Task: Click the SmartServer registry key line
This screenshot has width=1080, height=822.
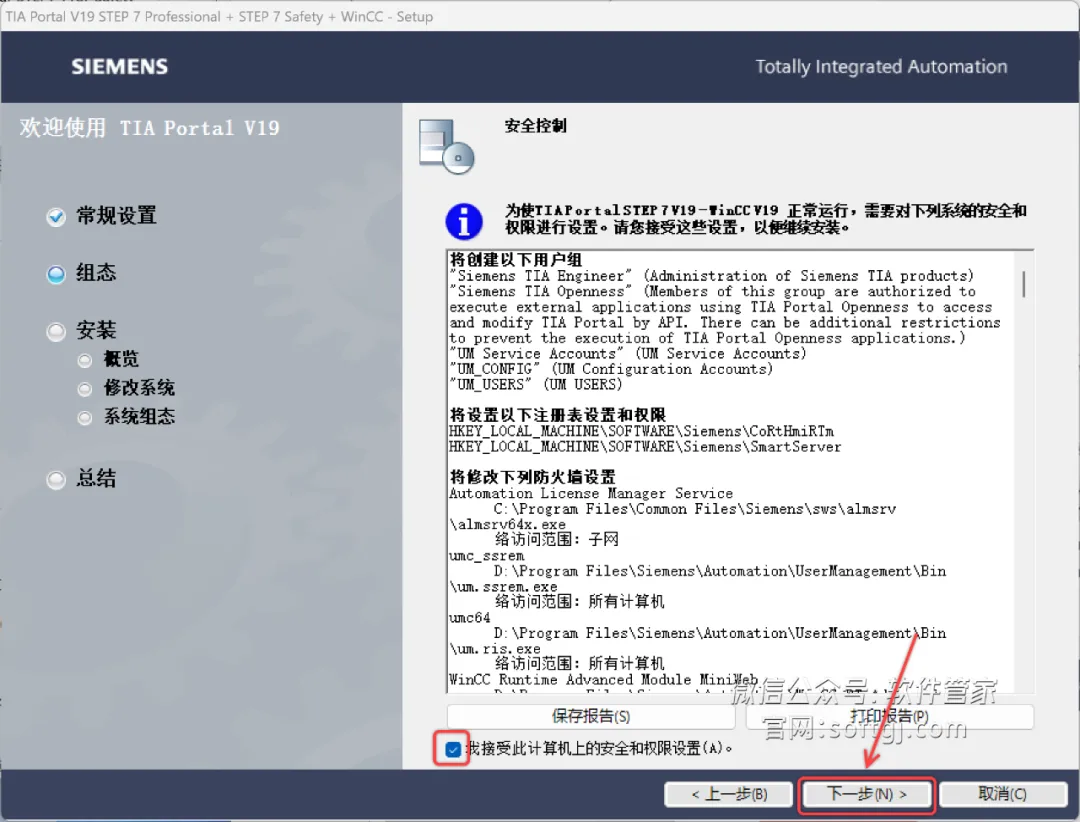Action: [x=645, y=446]
